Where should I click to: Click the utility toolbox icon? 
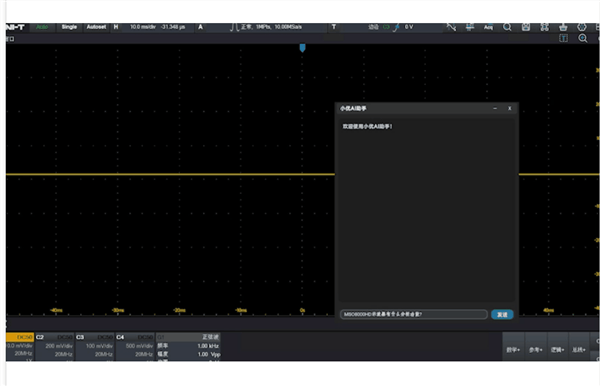(x=563, y=27)
